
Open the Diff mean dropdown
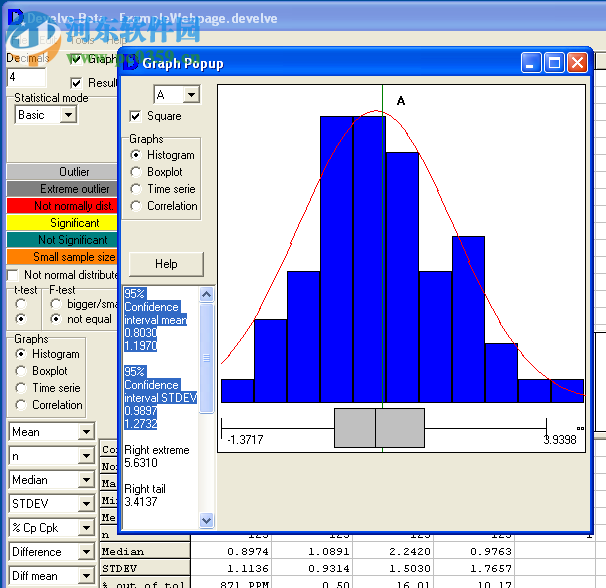click(x=86, y=576)
